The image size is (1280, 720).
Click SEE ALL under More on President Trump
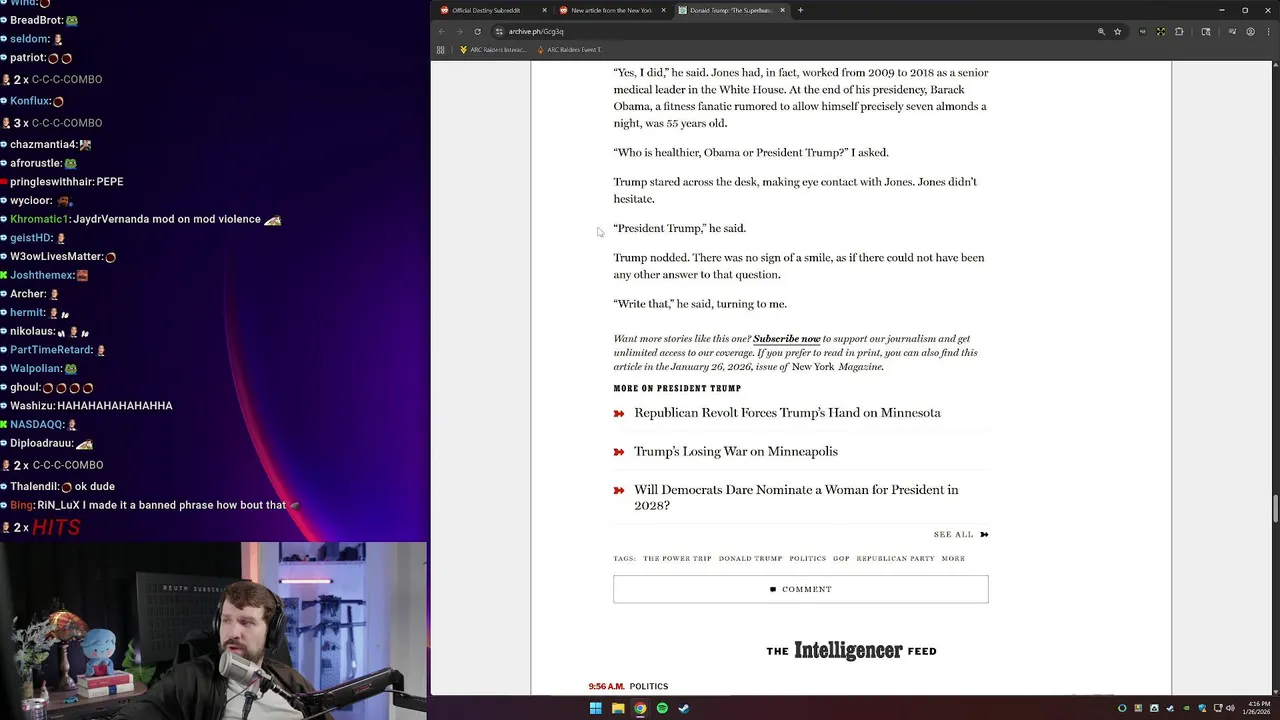(x=961, y=534)
